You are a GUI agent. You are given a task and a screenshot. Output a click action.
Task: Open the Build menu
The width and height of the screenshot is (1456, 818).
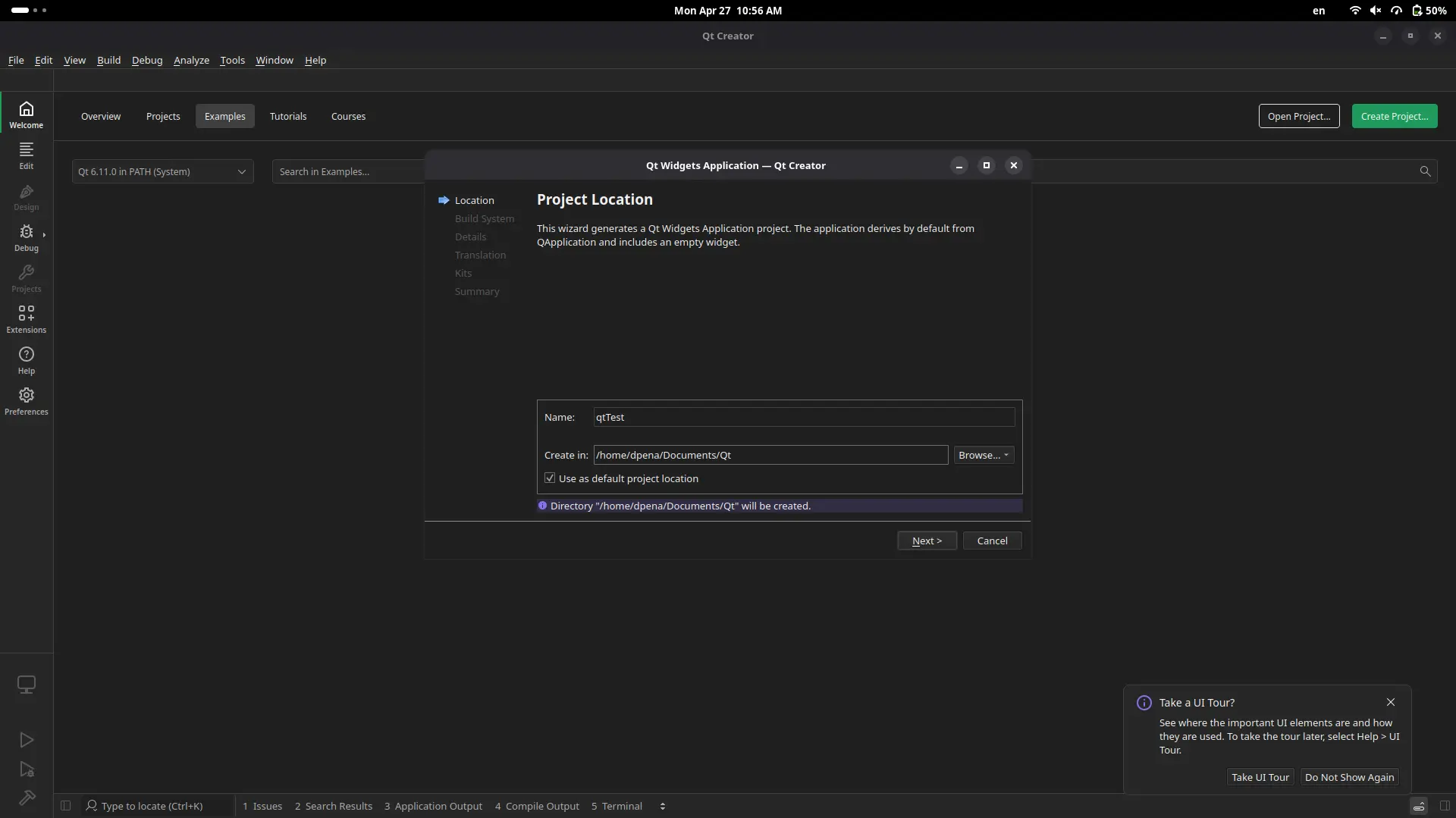pos(108,60)
